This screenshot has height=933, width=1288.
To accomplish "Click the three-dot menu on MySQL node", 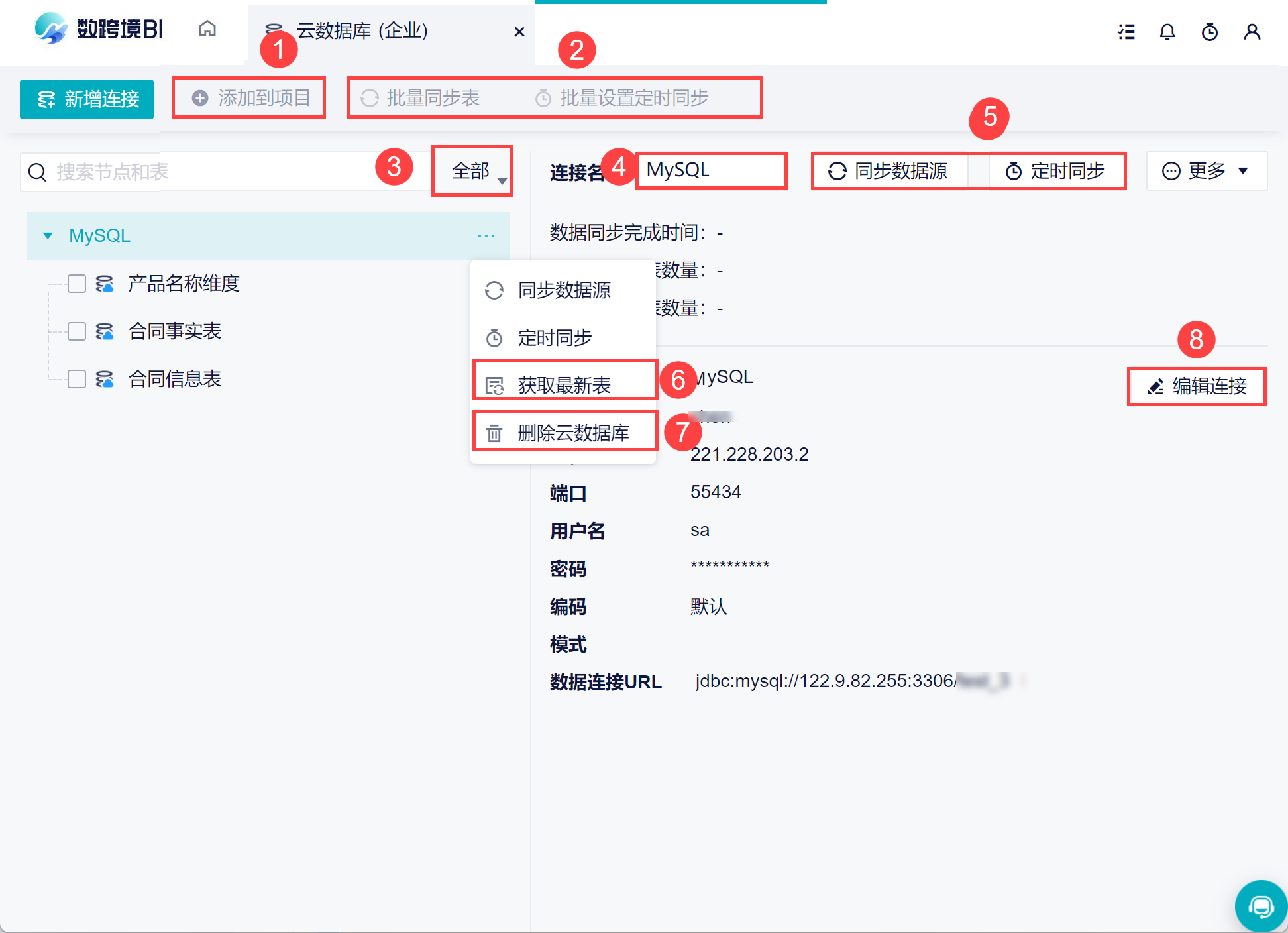I will pos(486,236).
